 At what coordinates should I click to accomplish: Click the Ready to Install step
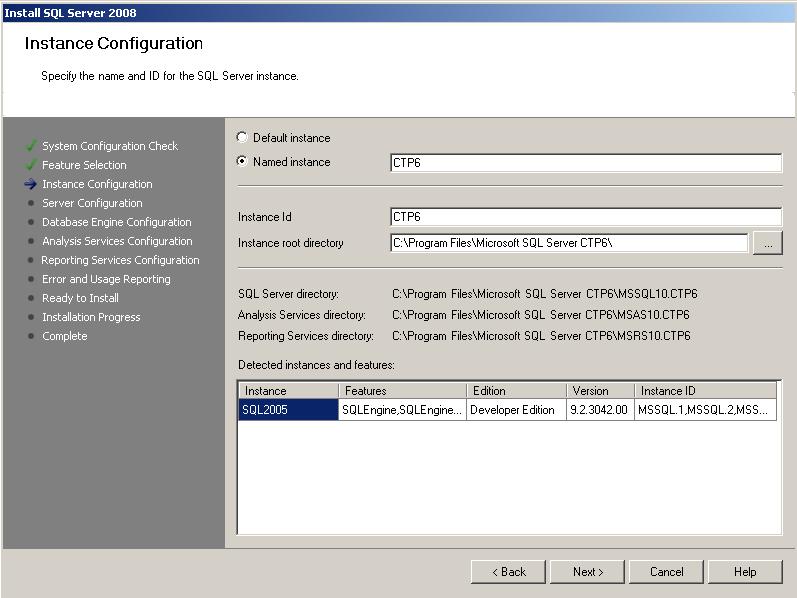click(x=80, y=298)
